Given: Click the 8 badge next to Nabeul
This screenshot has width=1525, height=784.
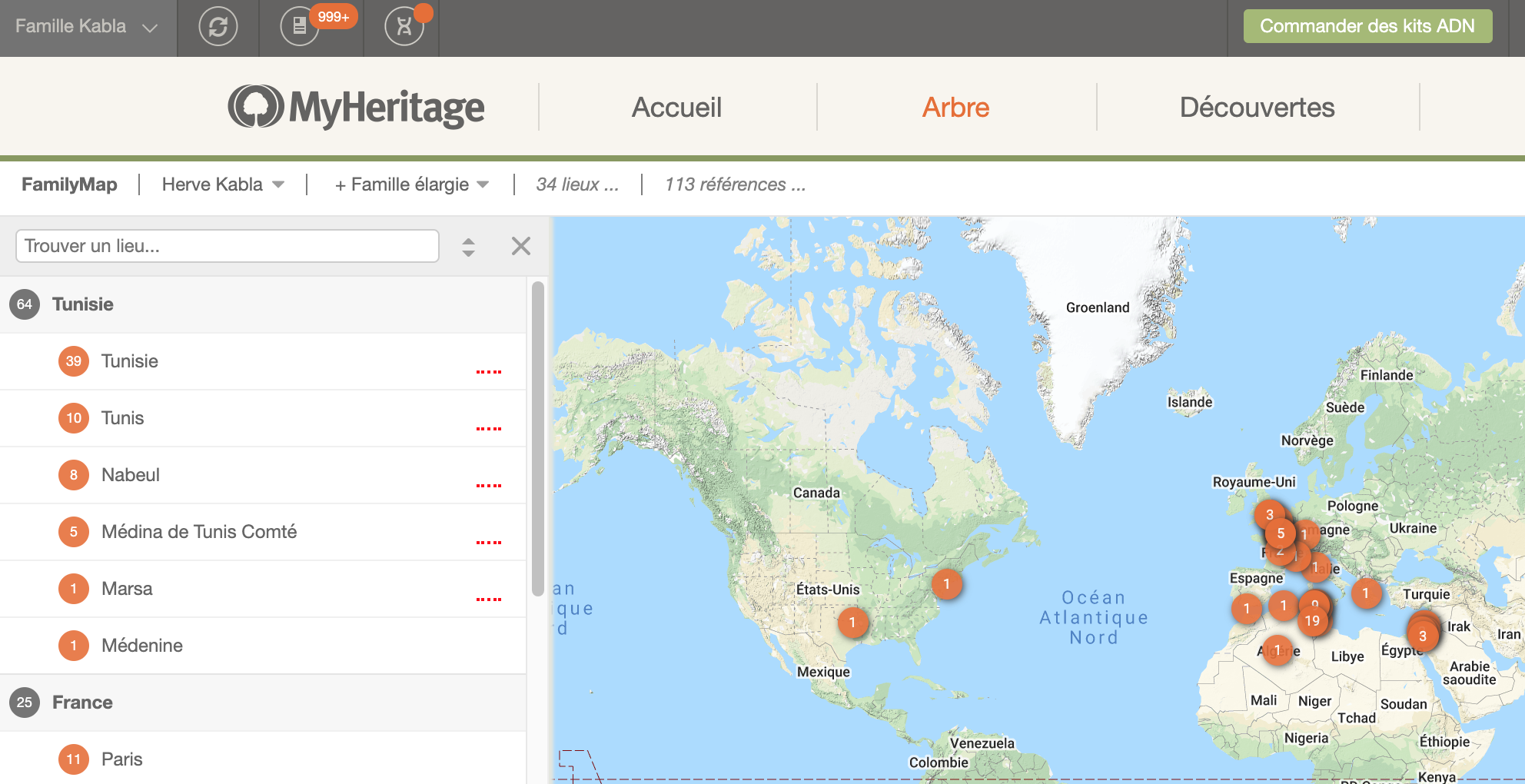Looking at the screenshot, I should (74, 475).
